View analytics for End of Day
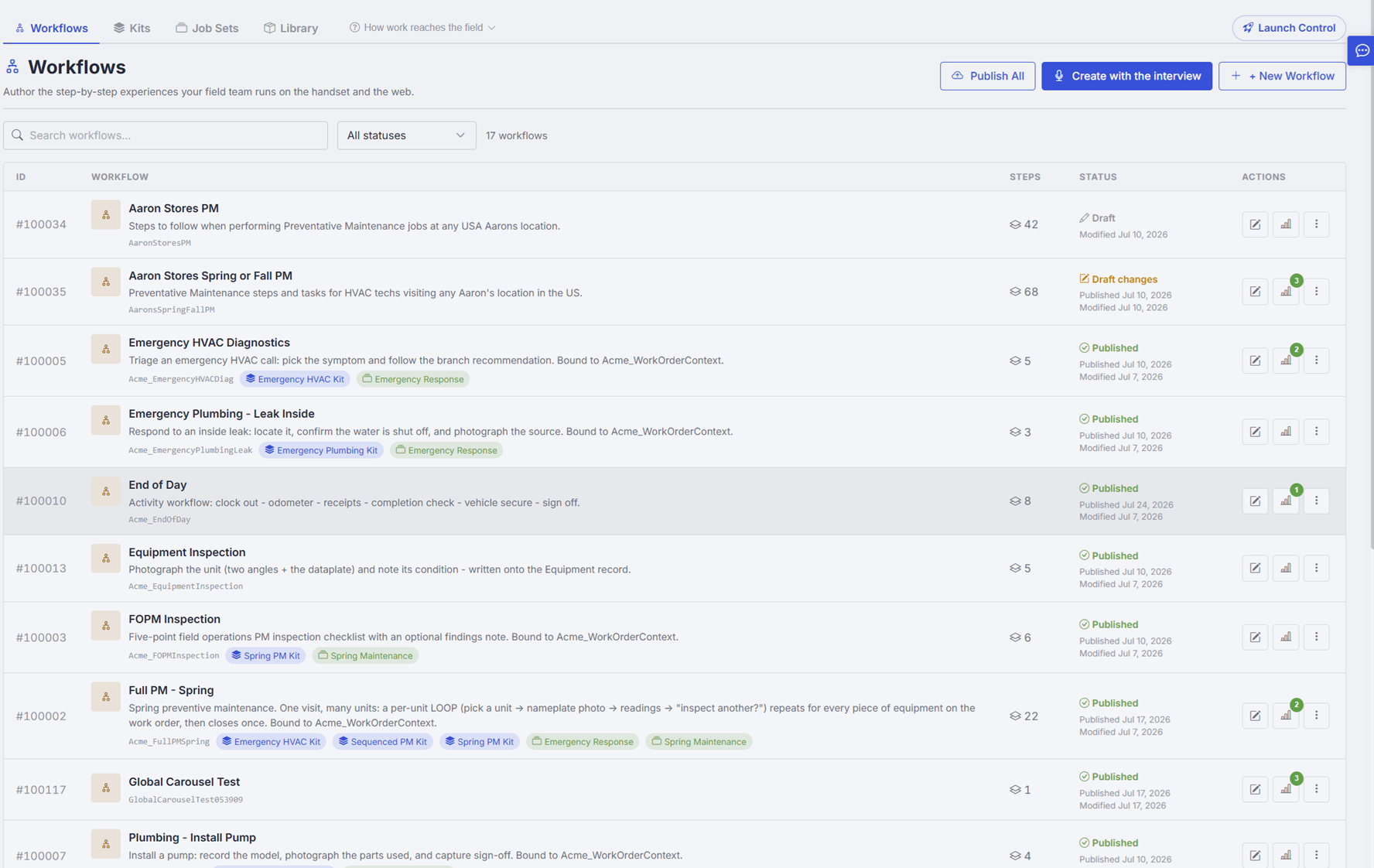 coord(1286,501)
